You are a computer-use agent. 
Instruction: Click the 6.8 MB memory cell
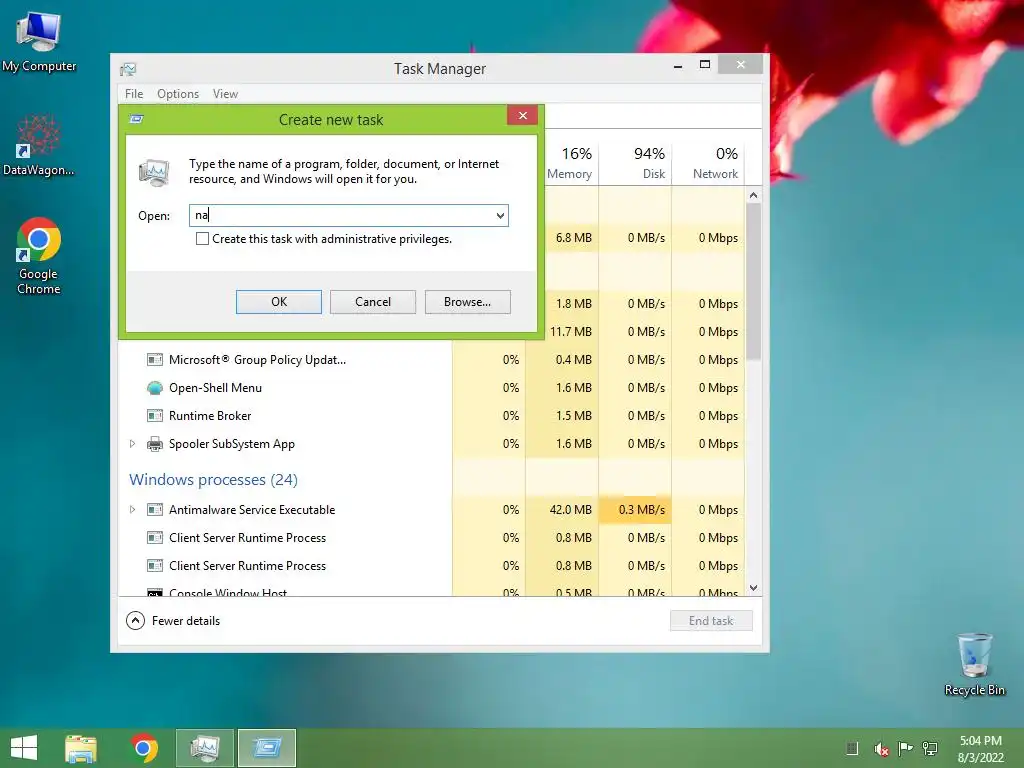point(573,238)
